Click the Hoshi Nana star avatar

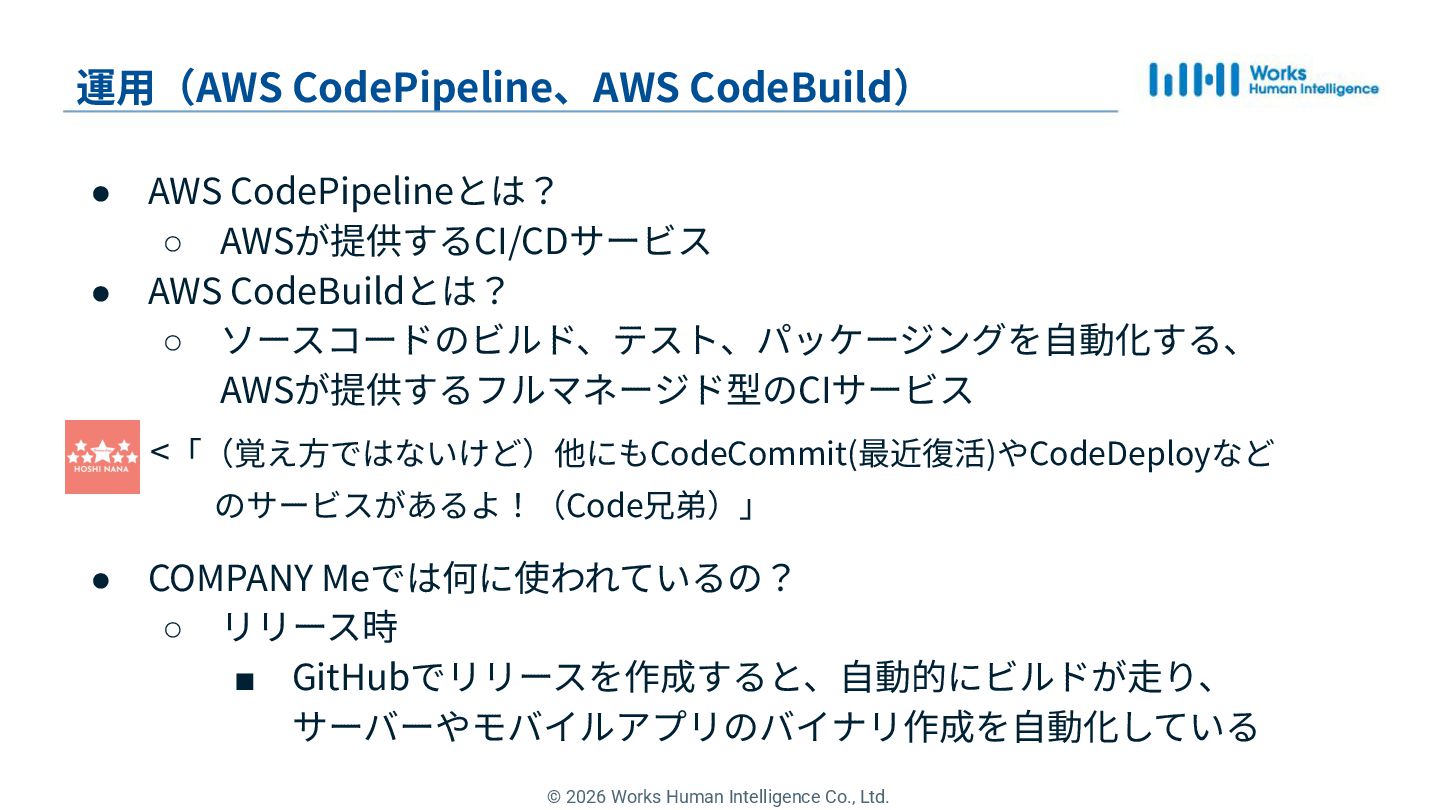tap(102, 457)
